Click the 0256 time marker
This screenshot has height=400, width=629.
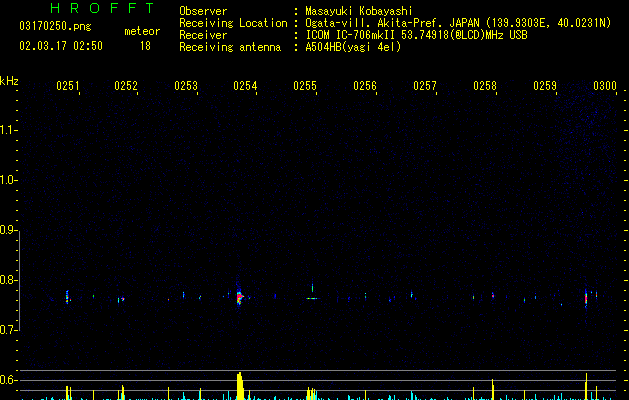pyautogui.click(x=365, y=86)
